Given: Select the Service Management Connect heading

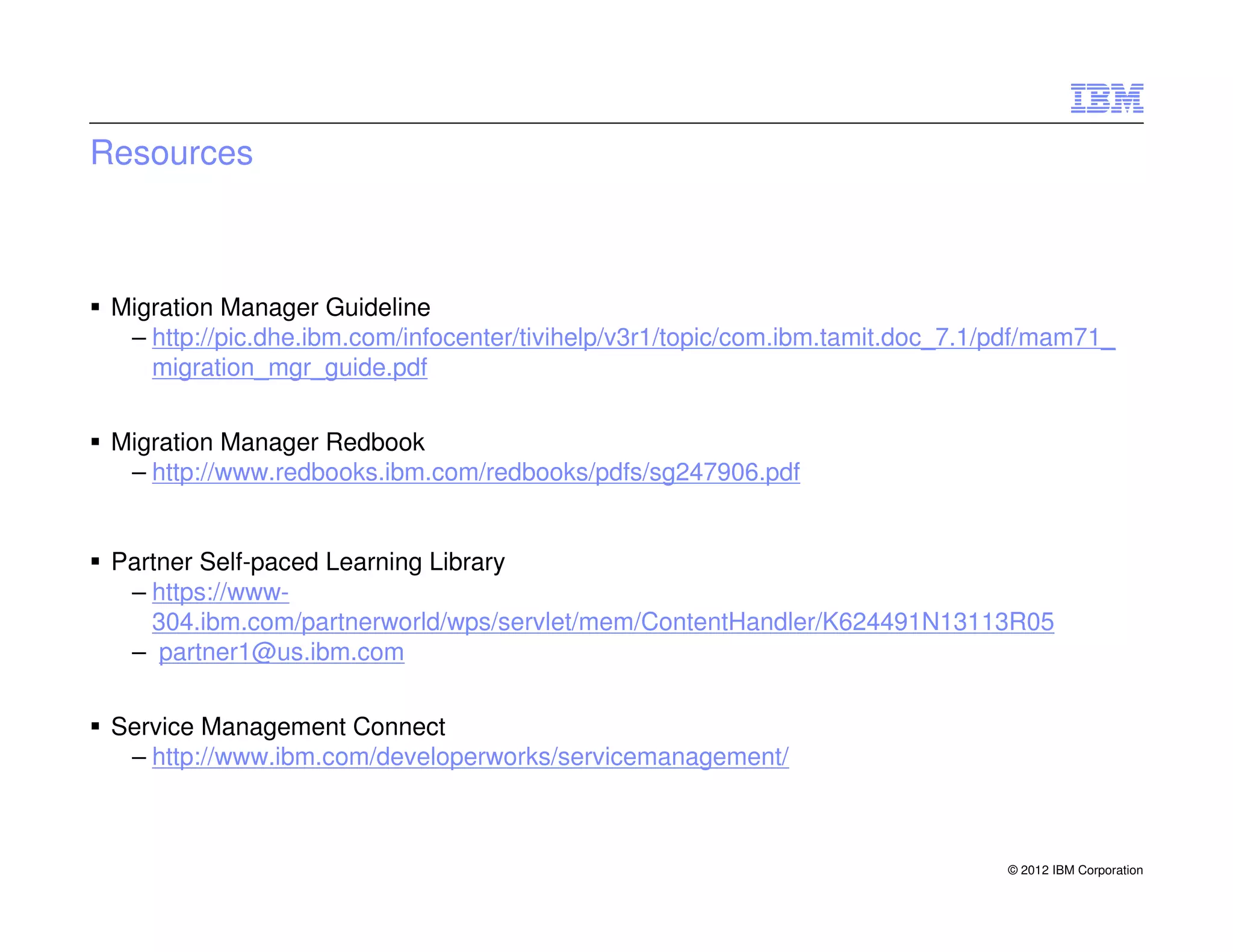Looking at the screenshot, I should (278, 727).
